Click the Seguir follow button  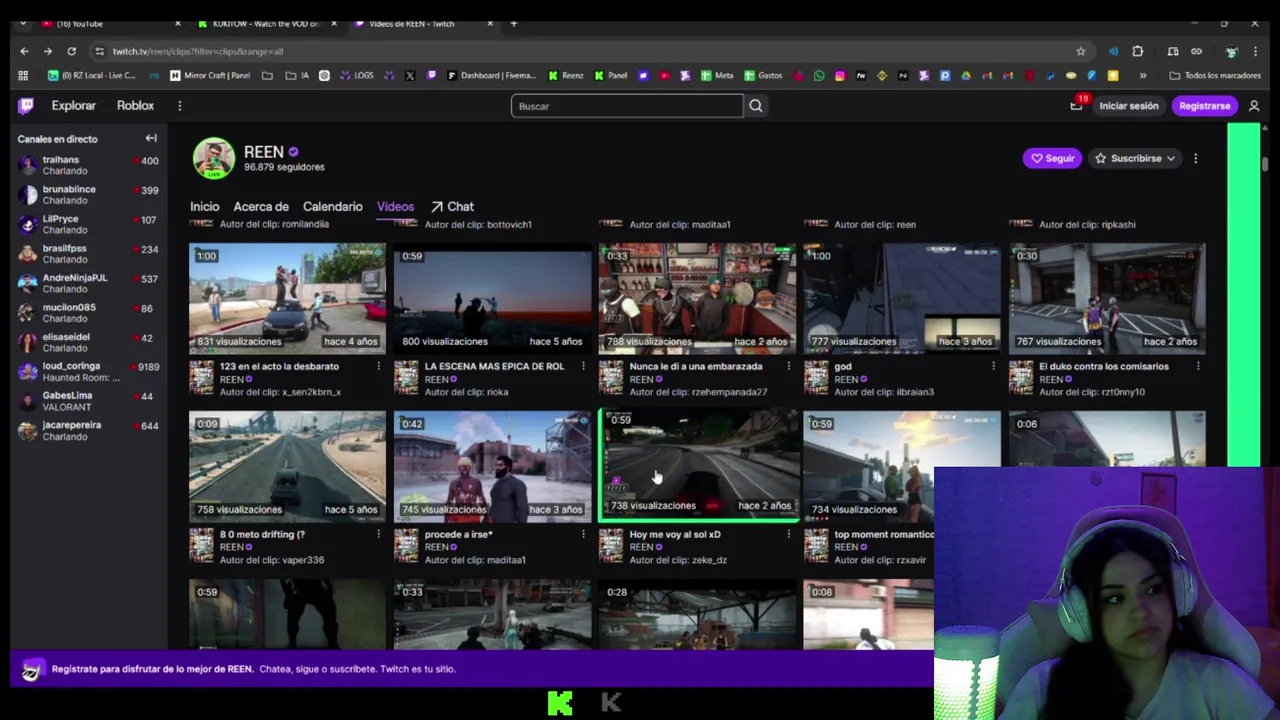[1052, 158]
